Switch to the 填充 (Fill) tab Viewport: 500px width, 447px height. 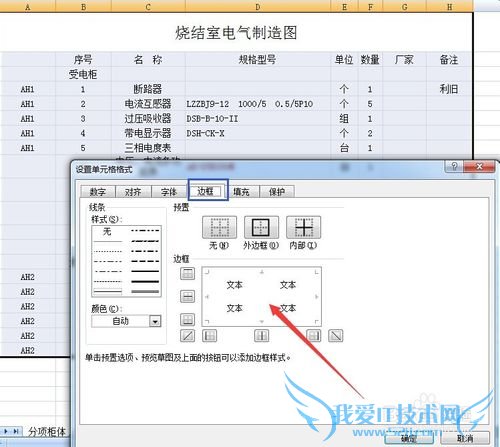pyautogui.click(x=241, y=192)
